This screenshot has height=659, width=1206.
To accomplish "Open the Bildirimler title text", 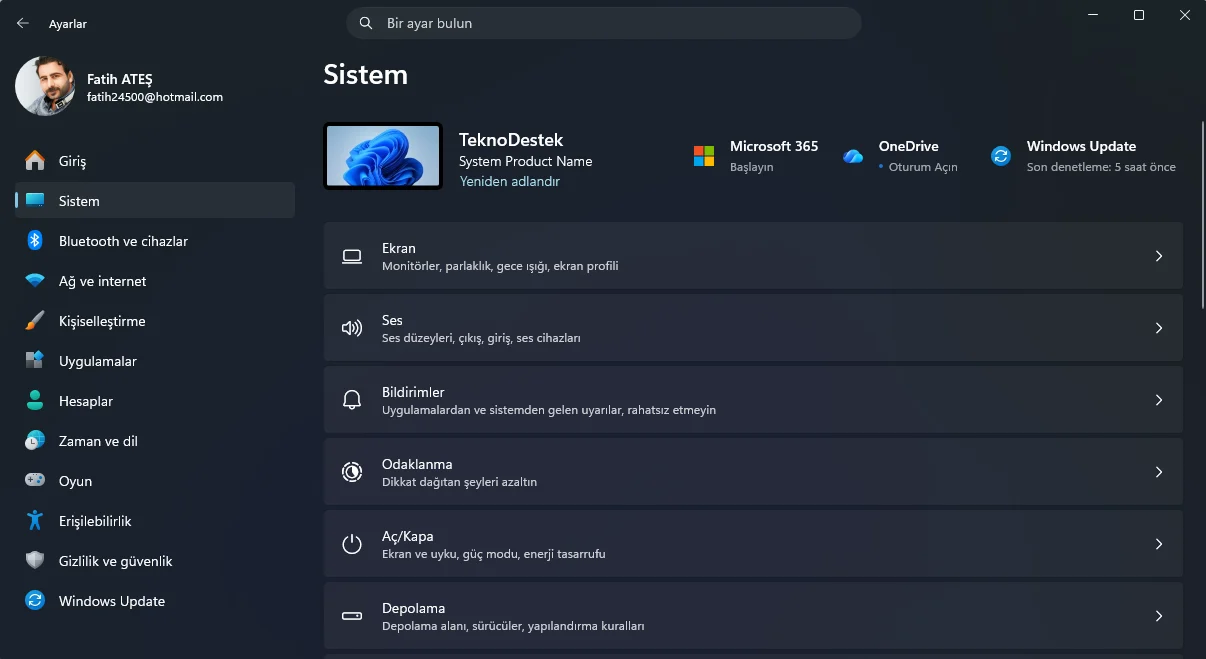I will [413, 392].
